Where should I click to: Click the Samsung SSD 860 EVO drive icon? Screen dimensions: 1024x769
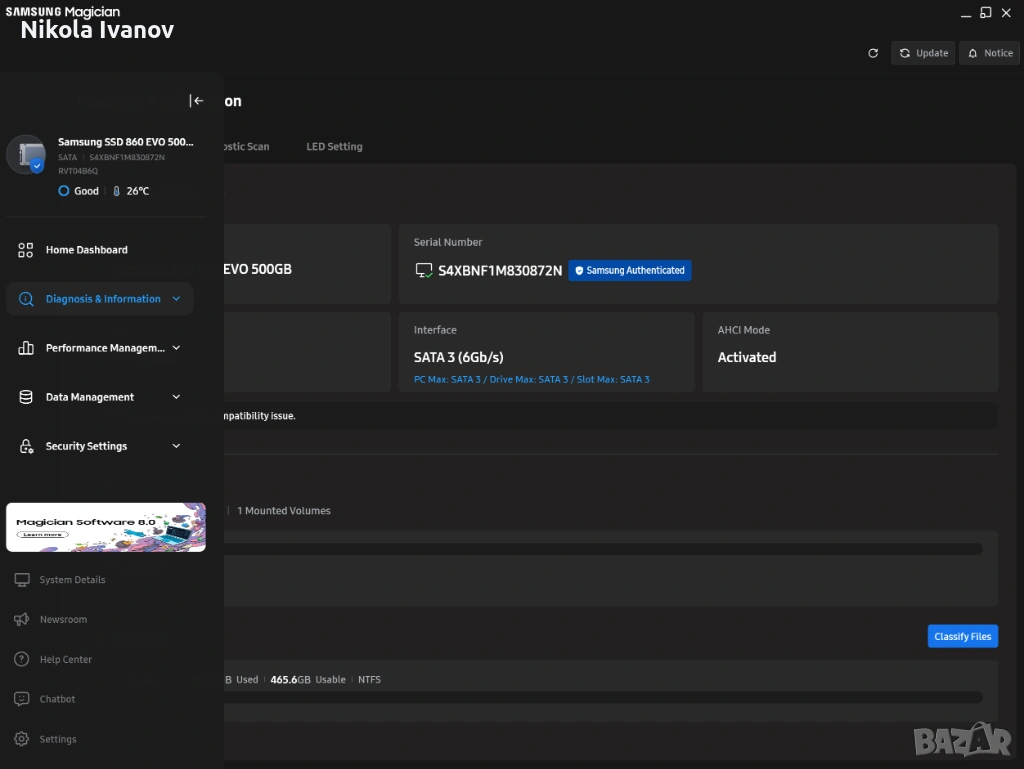click(x=26, y=155)
